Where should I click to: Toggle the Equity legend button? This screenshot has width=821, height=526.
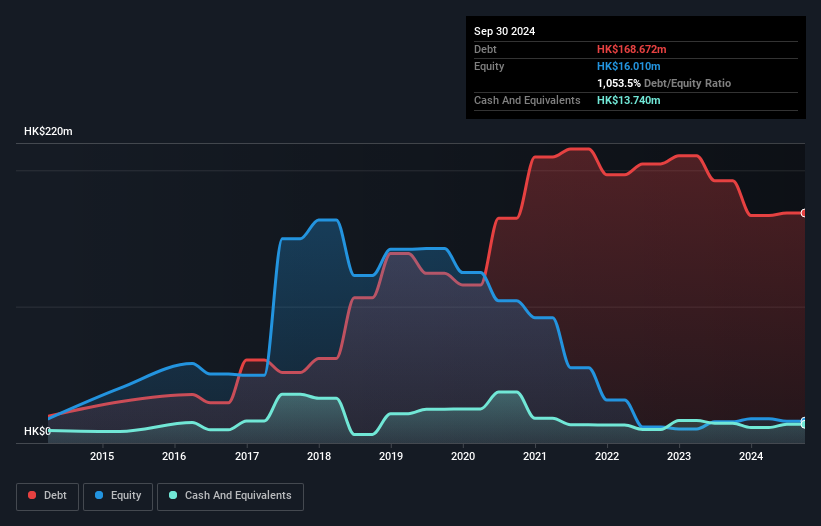coord(118,496)
